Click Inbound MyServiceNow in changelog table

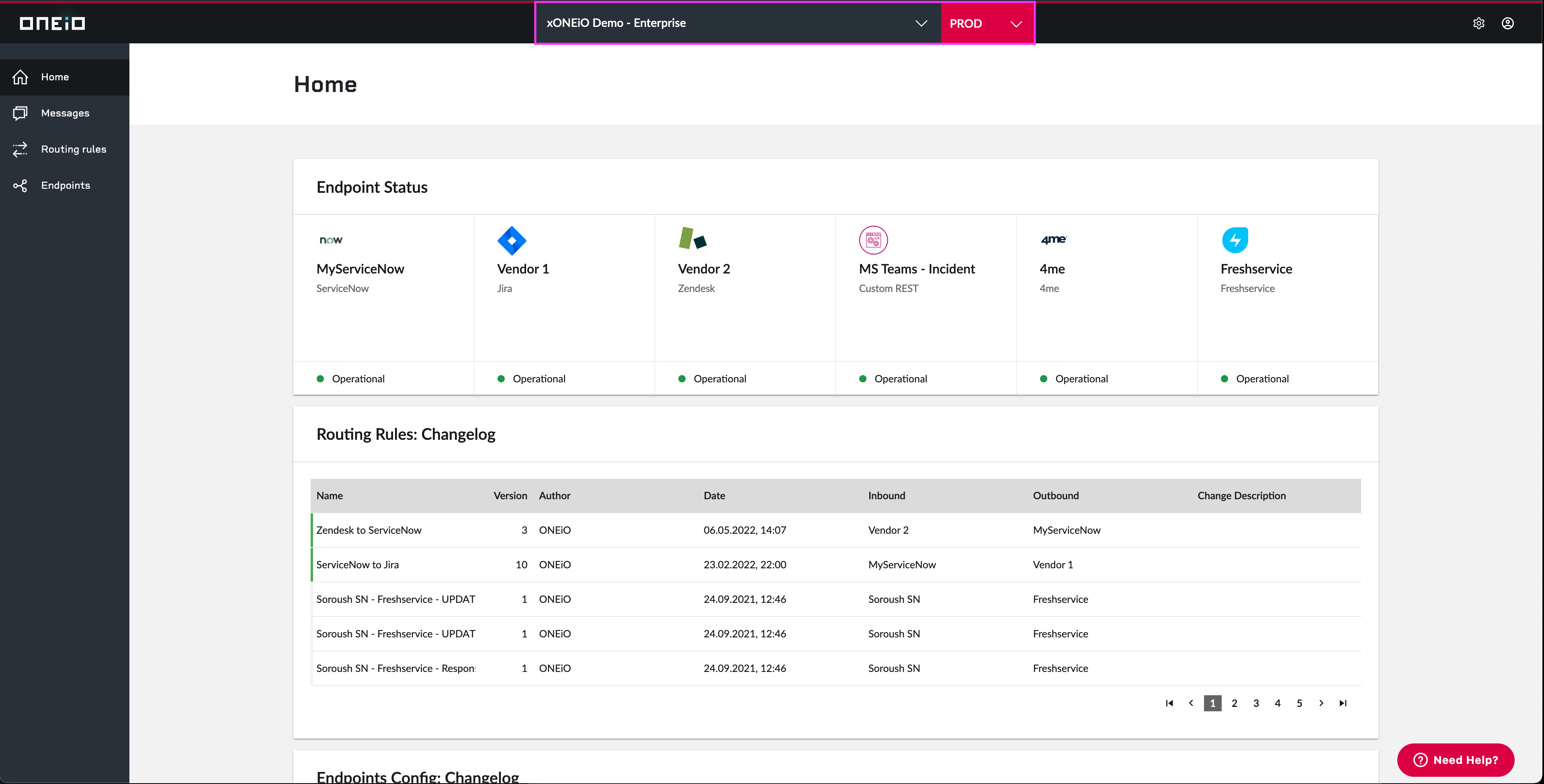(901, 565)
